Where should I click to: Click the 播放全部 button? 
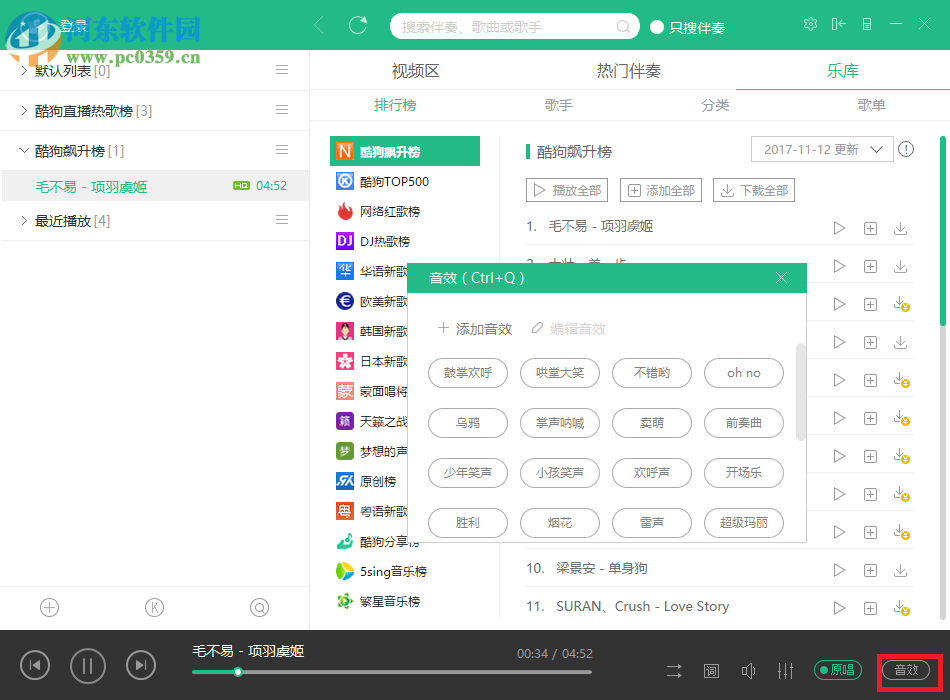pyautogui.click(x=567, y=189)
